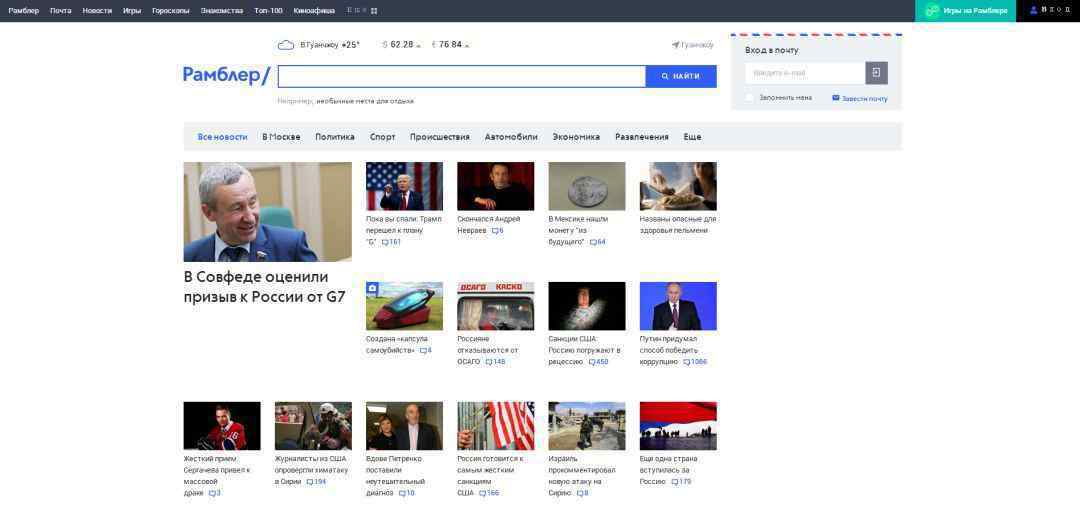
Task: Click the location arrow icon by Гуанчжоу
Action: (676, 45)
